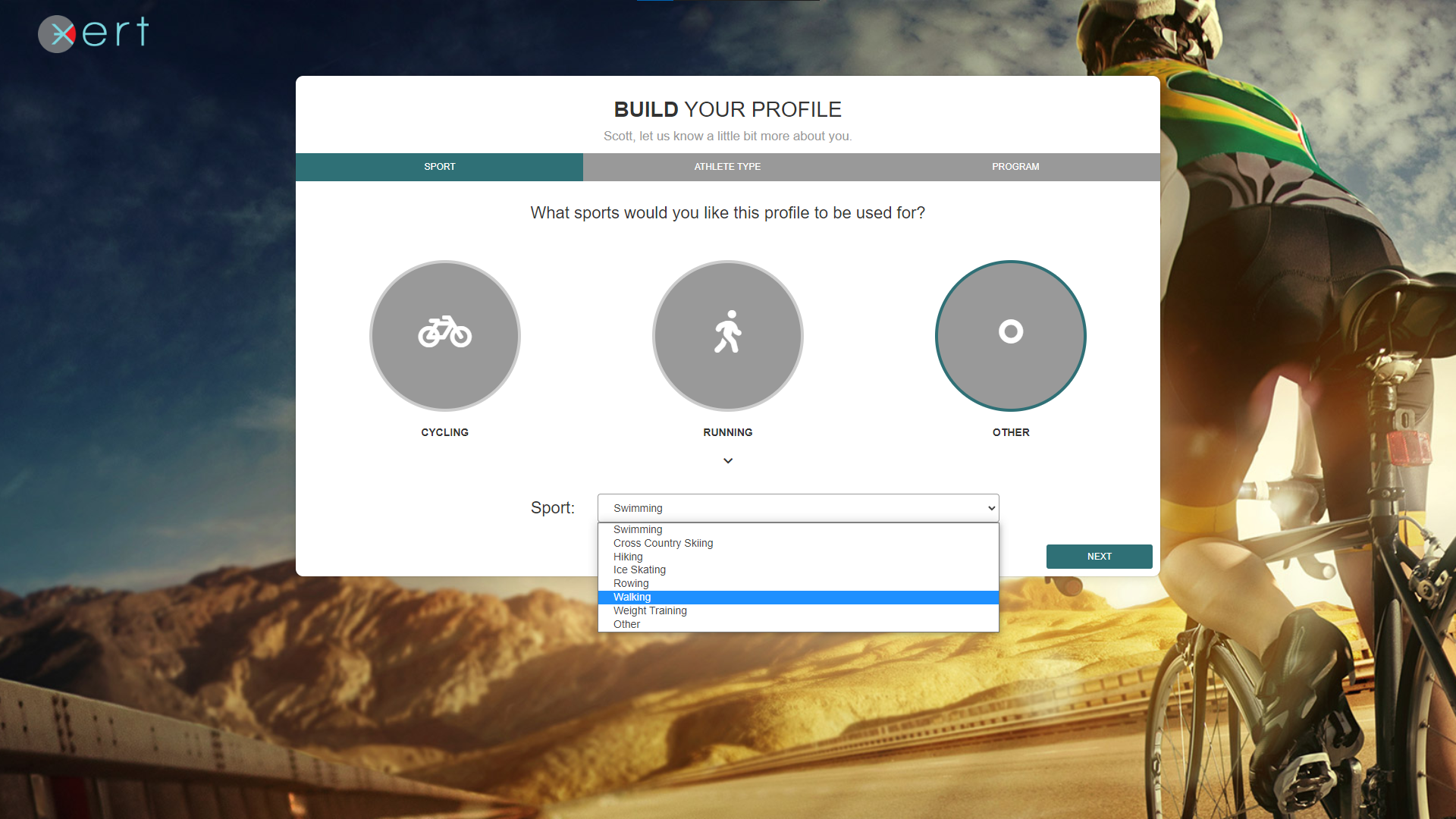Screen dimensions: 1456x819
Task: Choose Weight Training option
Action: pos(650,610)
